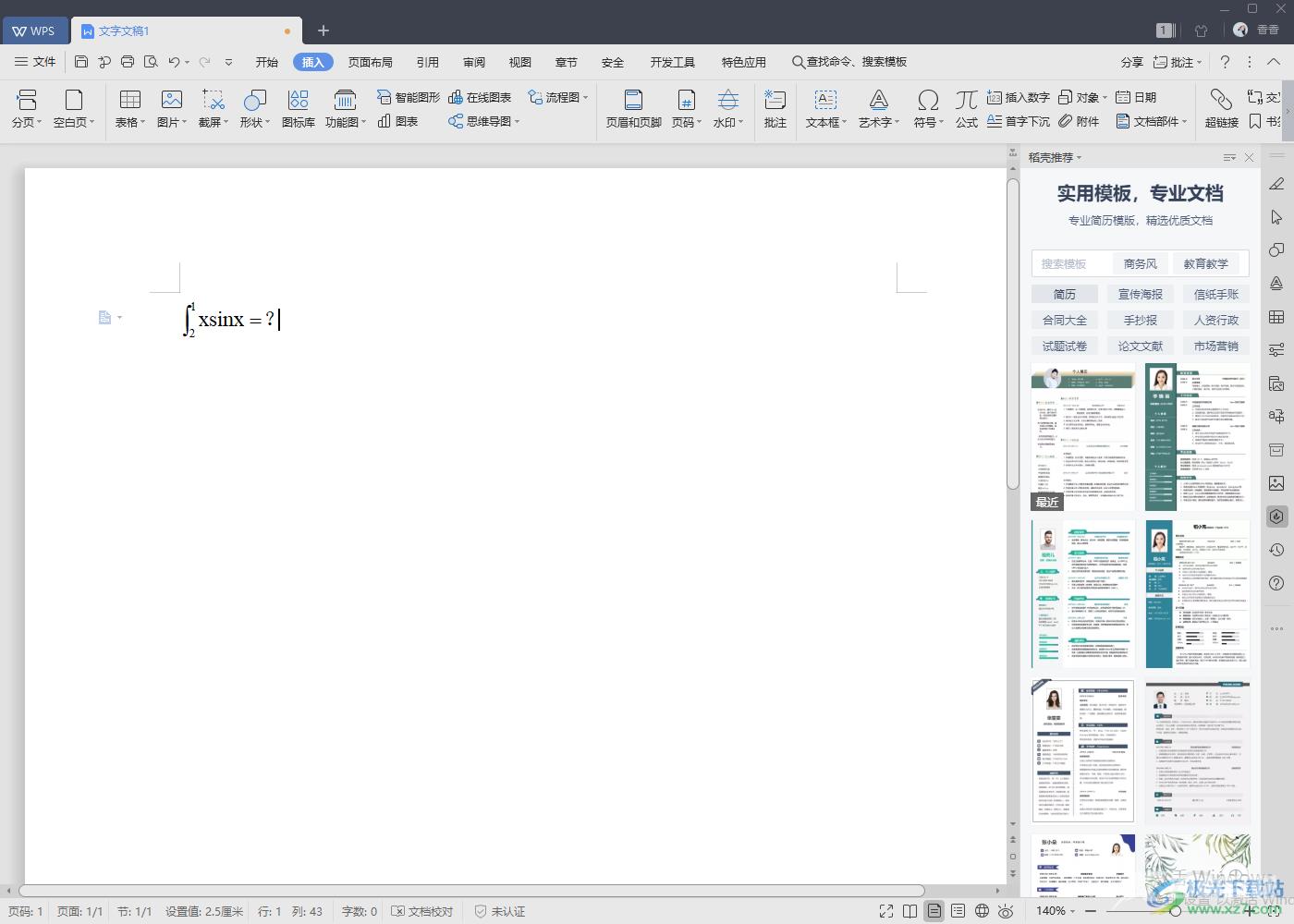
Task: Open the command search box (查找命令)
Action: (849, 62)
